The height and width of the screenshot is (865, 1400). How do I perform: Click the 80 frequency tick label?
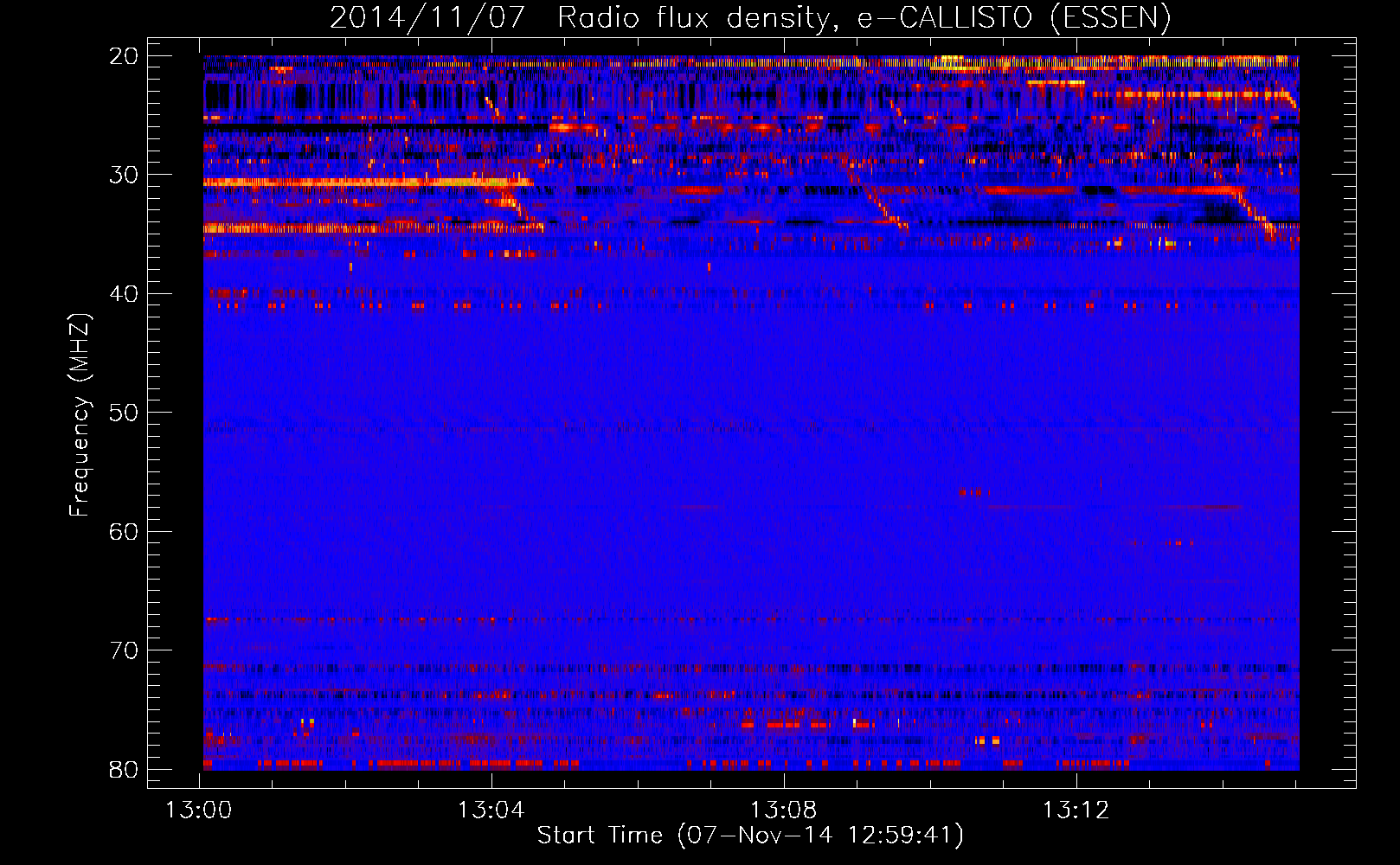(x=124, y=769)
